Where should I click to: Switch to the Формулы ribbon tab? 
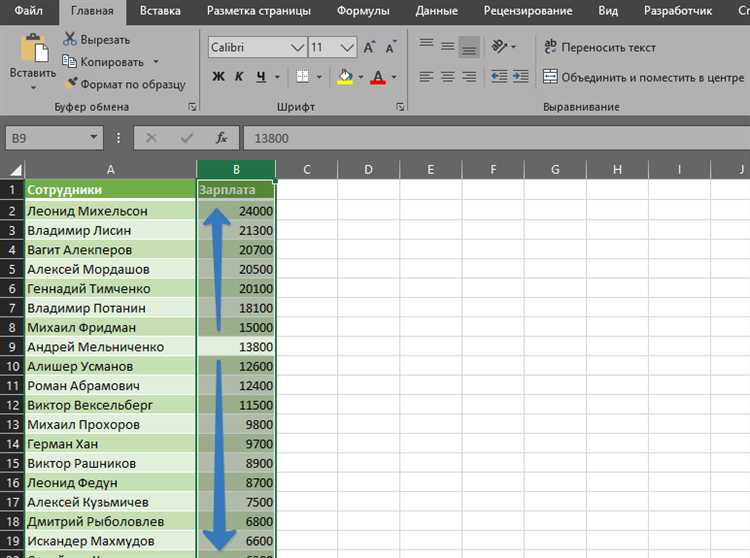click(363, 11)
